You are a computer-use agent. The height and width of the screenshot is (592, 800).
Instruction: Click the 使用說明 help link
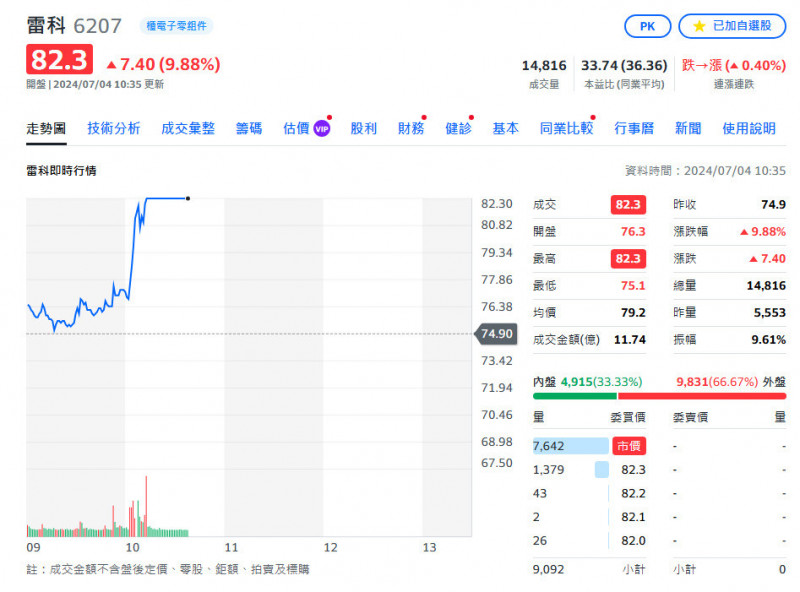click(x=748, y=129)
